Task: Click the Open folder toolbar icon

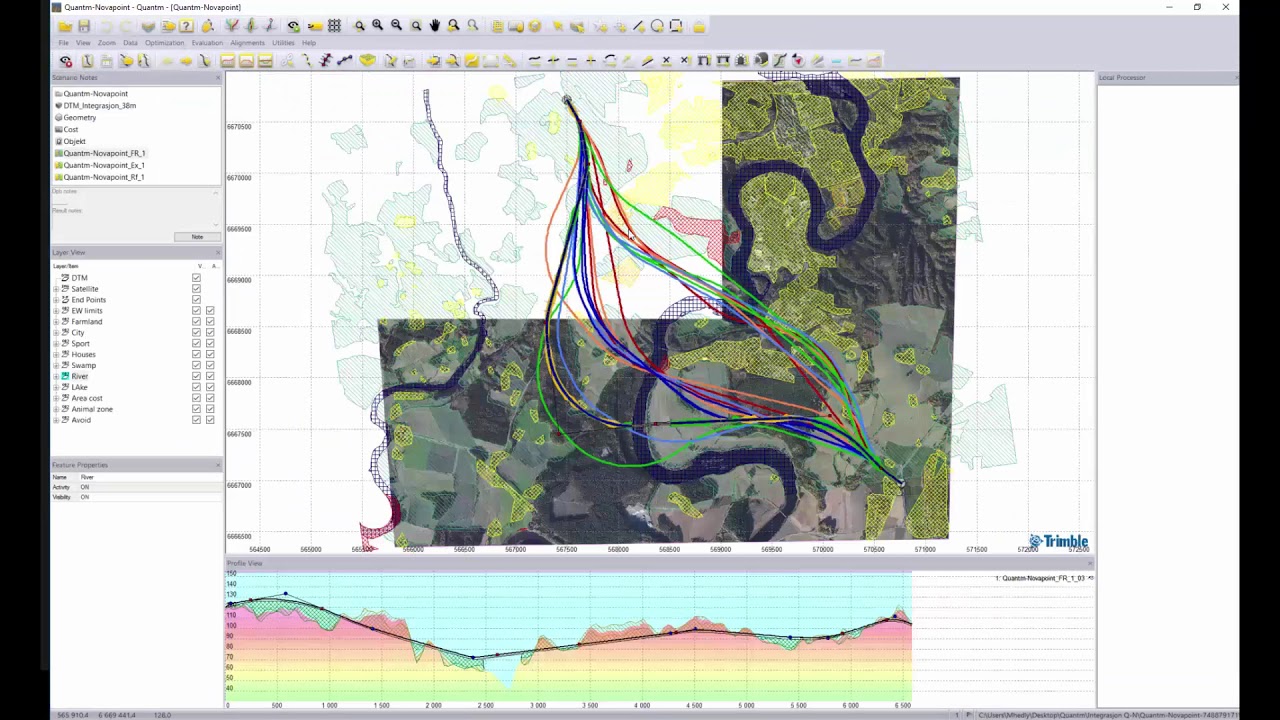Action: pos(65,26)
